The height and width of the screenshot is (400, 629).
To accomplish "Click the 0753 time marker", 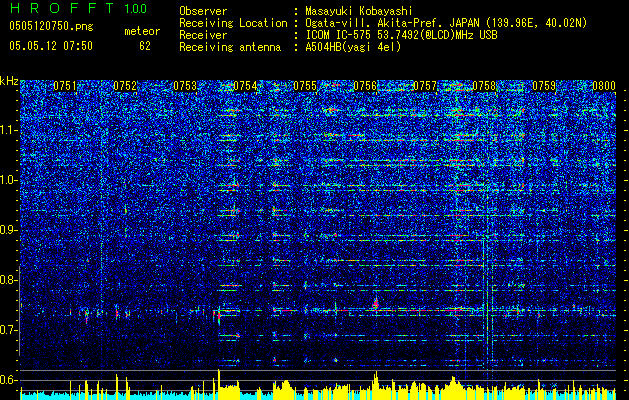I will click(x=185, y=86).
